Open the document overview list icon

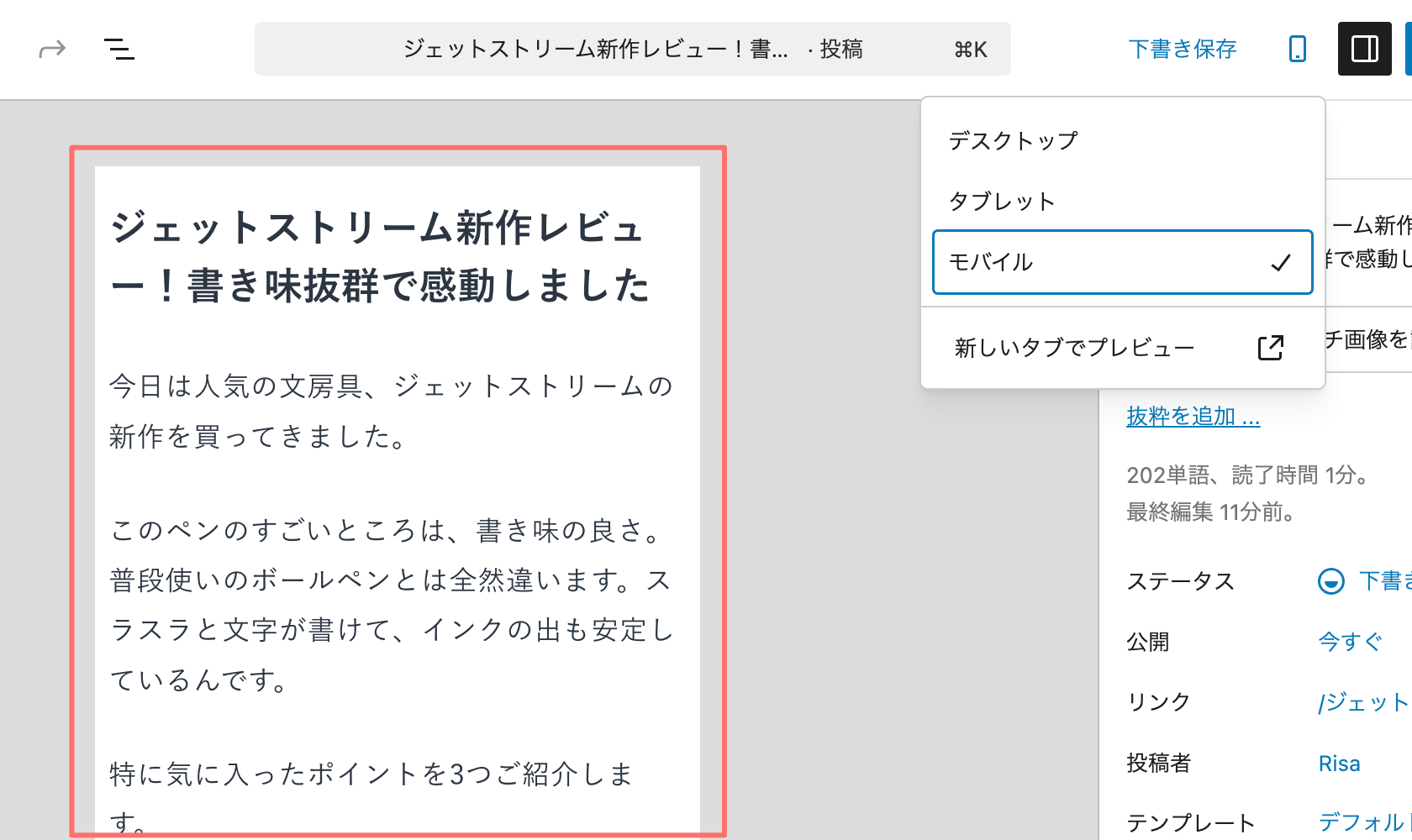[x=119, y=50]
